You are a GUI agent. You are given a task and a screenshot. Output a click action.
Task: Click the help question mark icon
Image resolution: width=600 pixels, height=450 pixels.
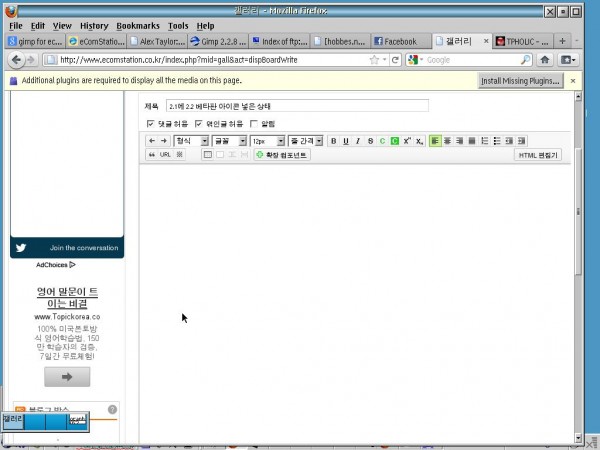tap(112, 409)
